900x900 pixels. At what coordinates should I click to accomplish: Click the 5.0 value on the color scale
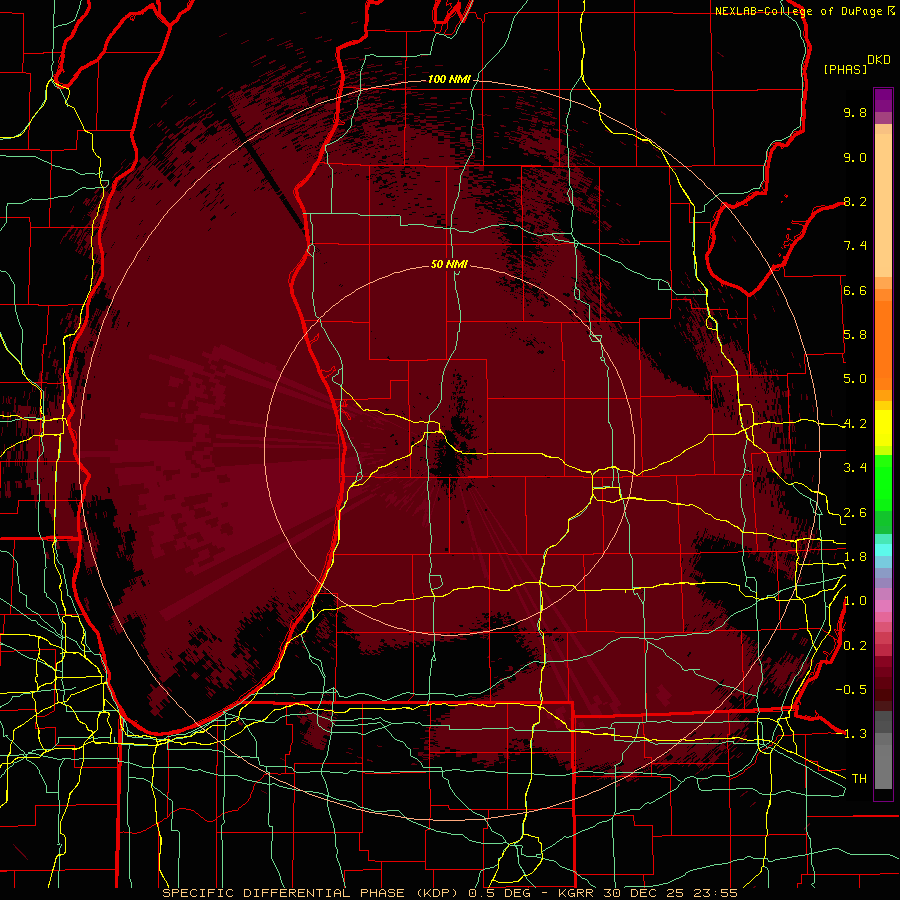pyautogui.click(x=855, y=379)
